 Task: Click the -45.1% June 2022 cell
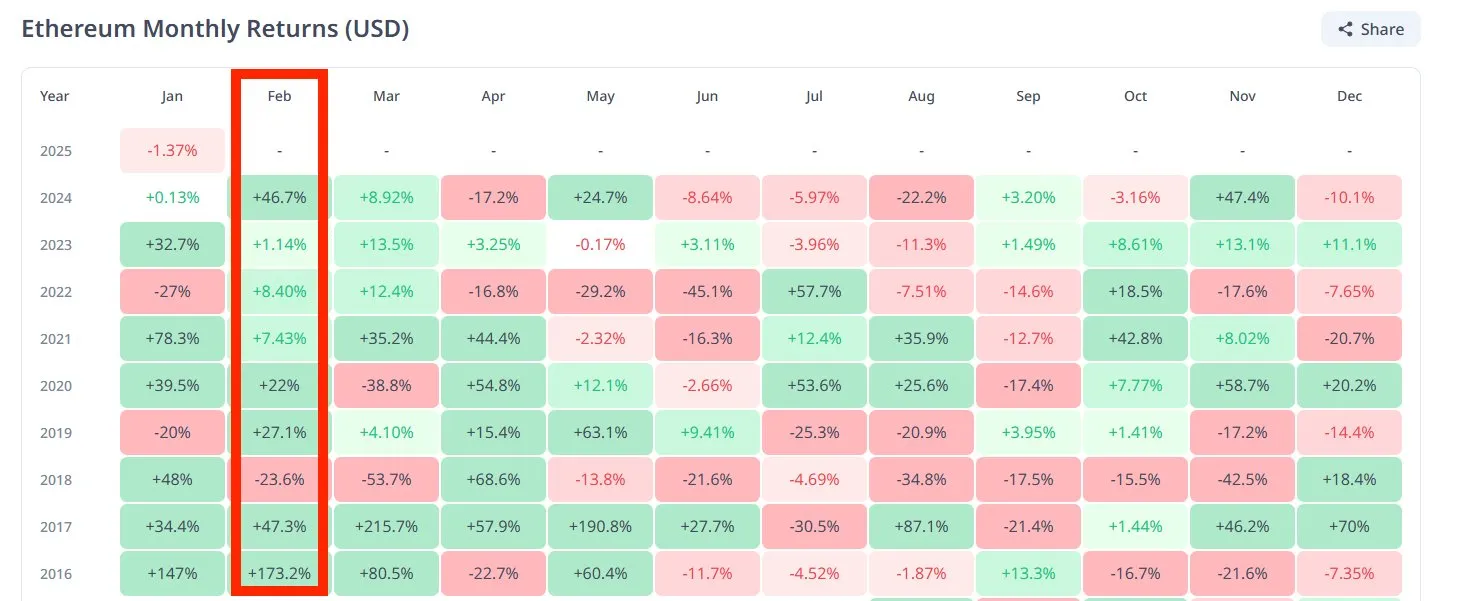707,291
